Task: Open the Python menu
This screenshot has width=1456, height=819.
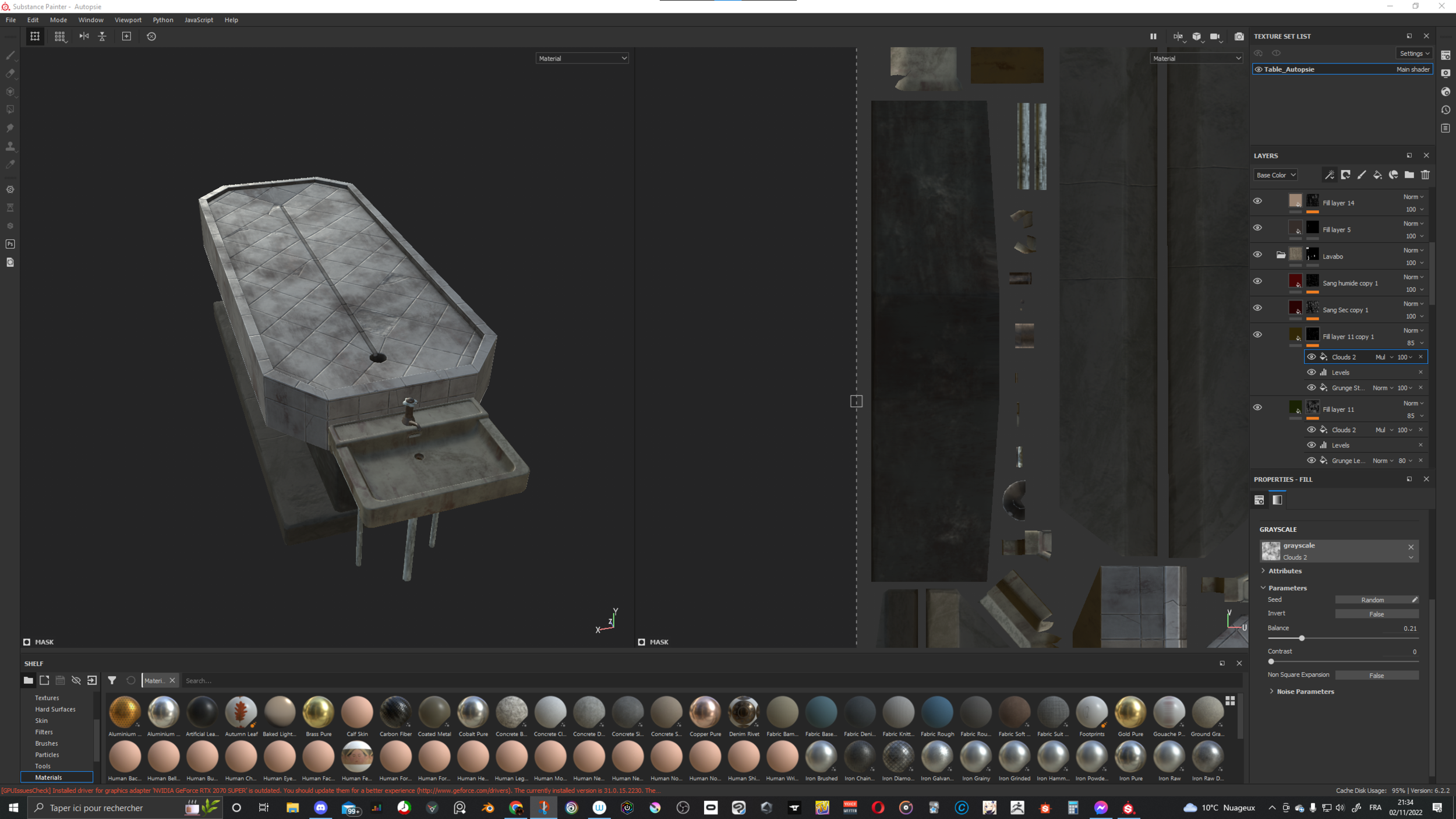Action: 162,20
